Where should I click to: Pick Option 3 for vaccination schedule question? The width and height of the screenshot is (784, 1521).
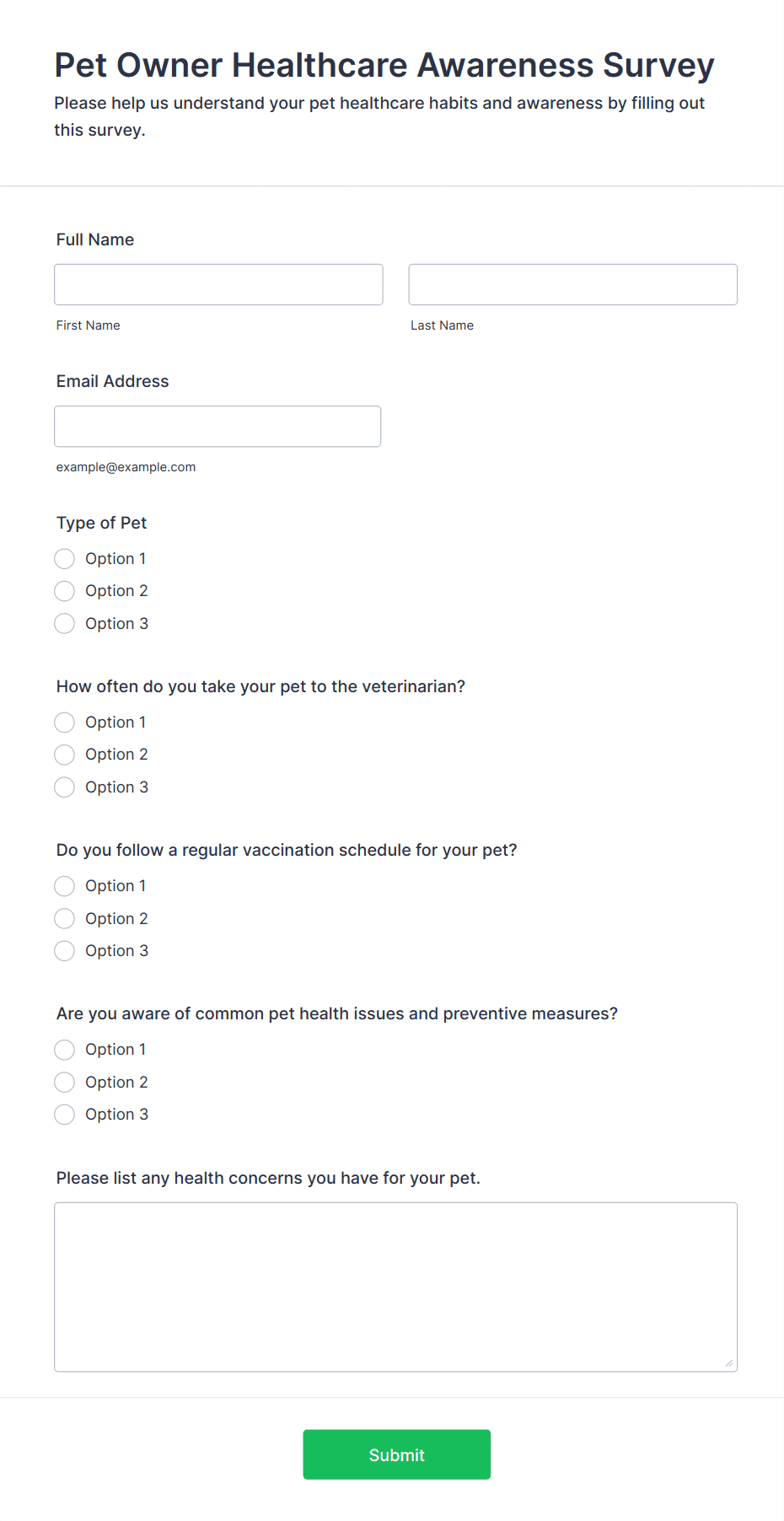tap(65, 951)
